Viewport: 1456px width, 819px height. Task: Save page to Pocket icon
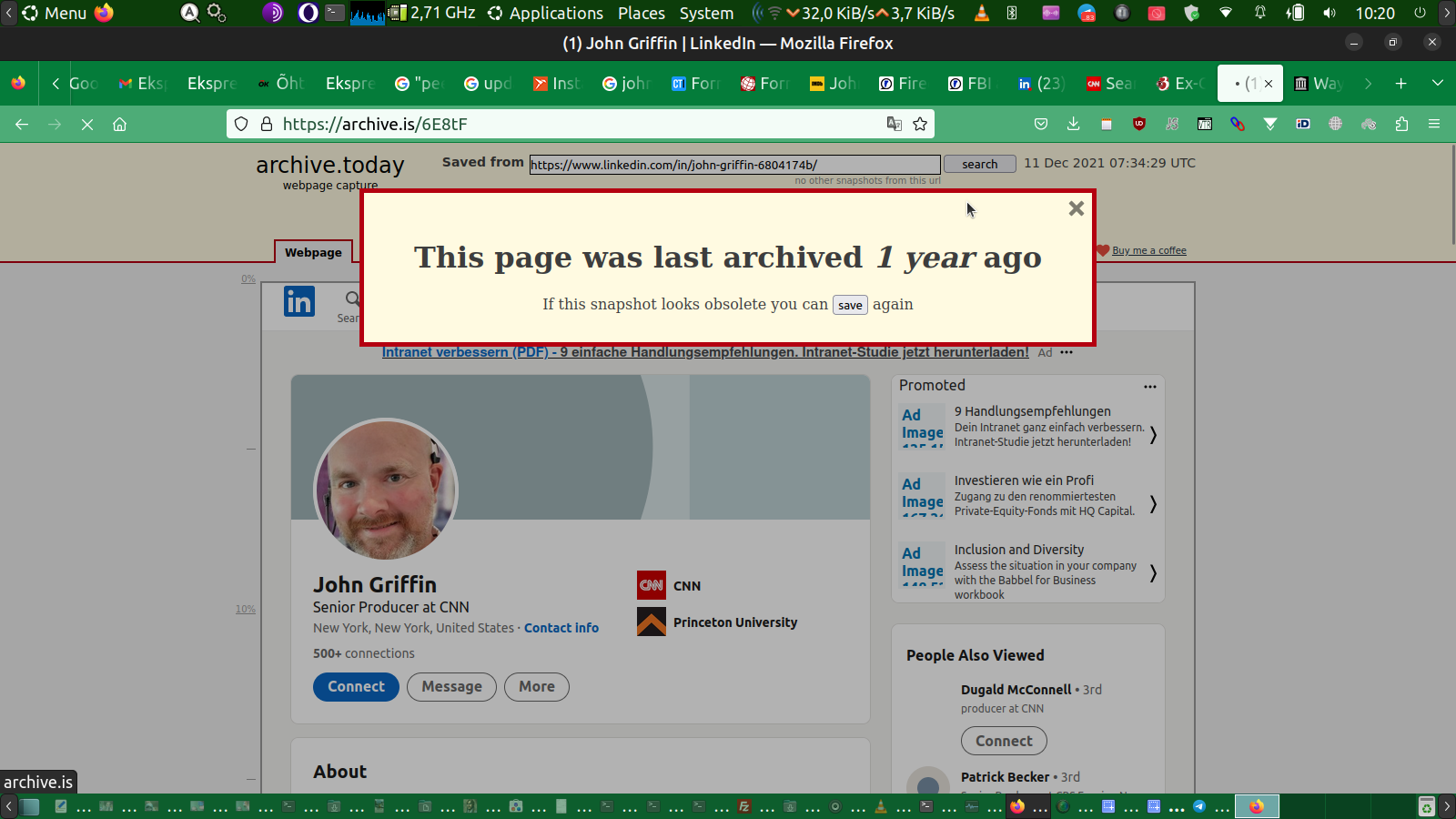[x=1041, y=124]
